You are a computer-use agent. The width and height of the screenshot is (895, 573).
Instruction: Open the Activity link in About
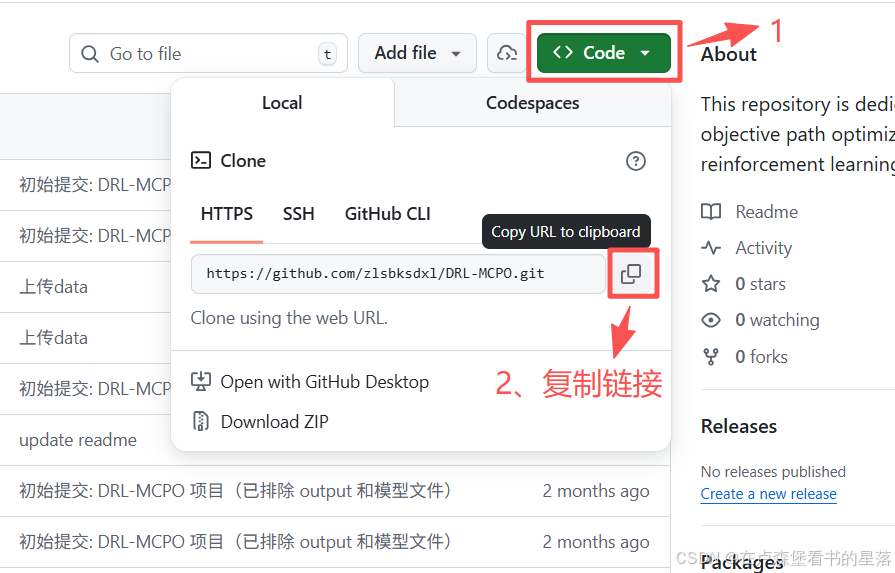point(764,248)
